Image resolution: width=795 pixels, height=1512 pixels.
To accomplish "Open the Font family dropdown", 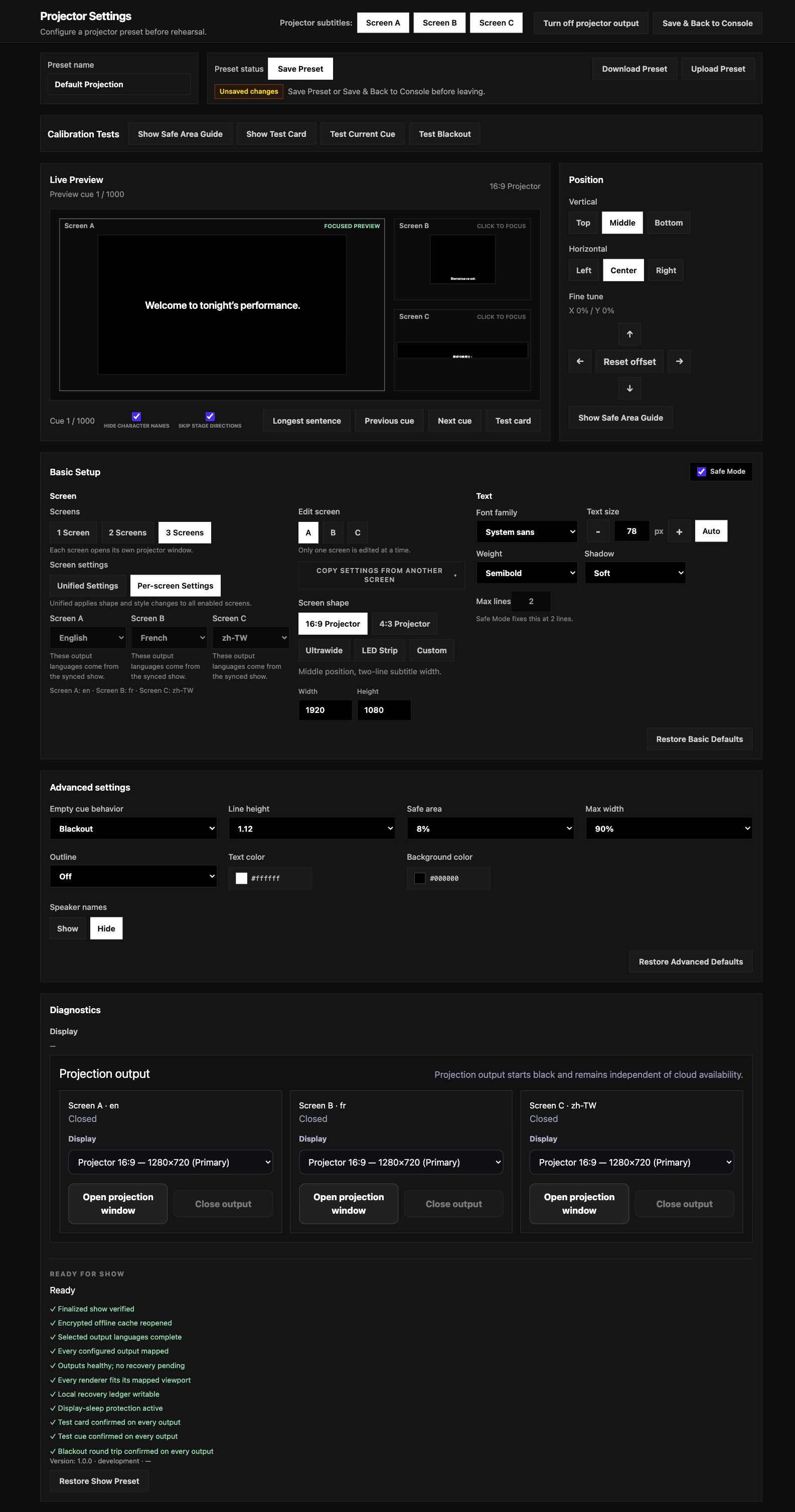I will tap(527, 532).
